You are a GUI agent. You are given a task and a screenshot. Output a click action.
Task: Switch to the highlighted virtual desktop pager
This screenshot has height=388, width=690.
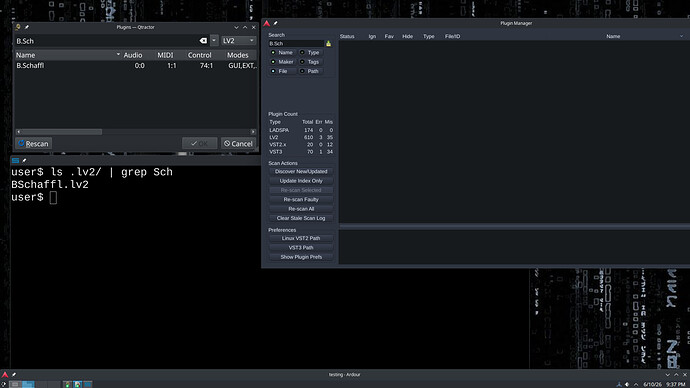tap(28, 384)
